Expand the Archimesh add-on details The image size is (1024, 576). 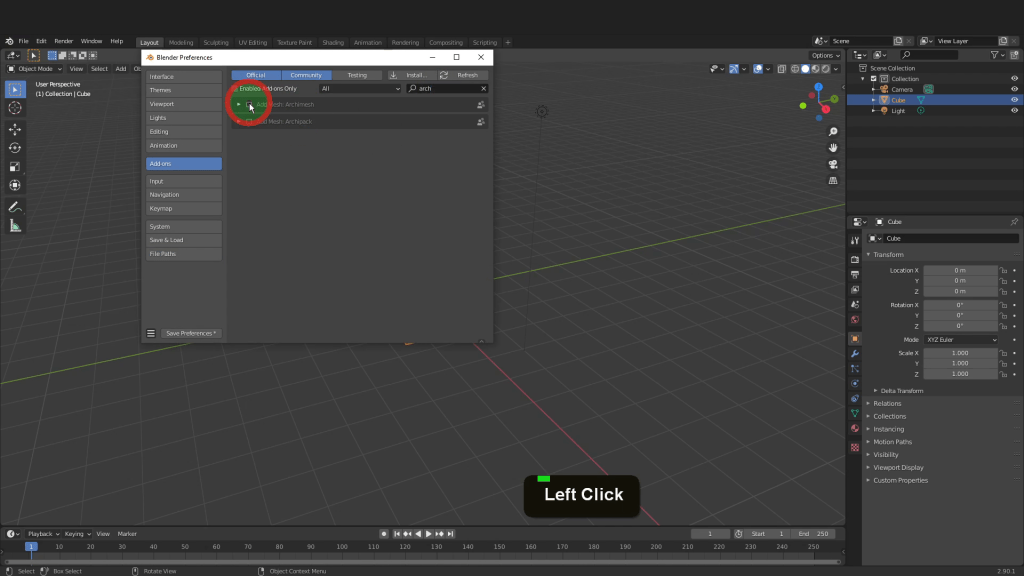click(x=238, y=104)
